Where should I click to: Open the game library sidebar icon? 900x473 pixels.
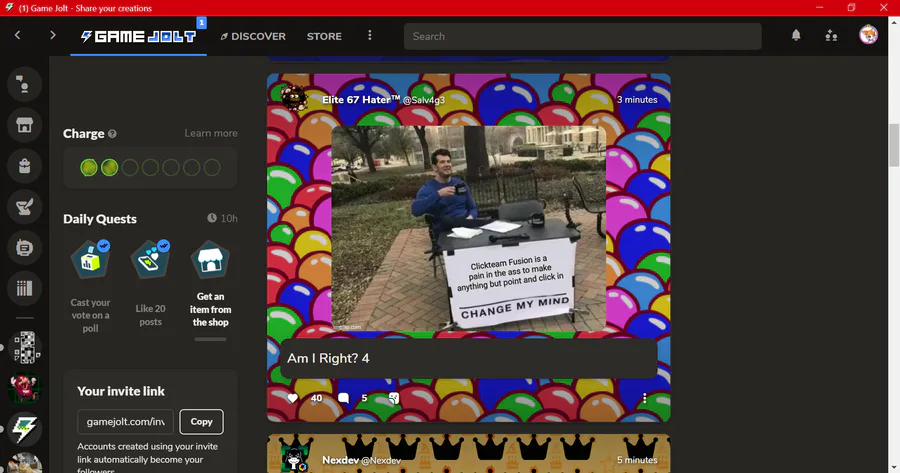24,288
